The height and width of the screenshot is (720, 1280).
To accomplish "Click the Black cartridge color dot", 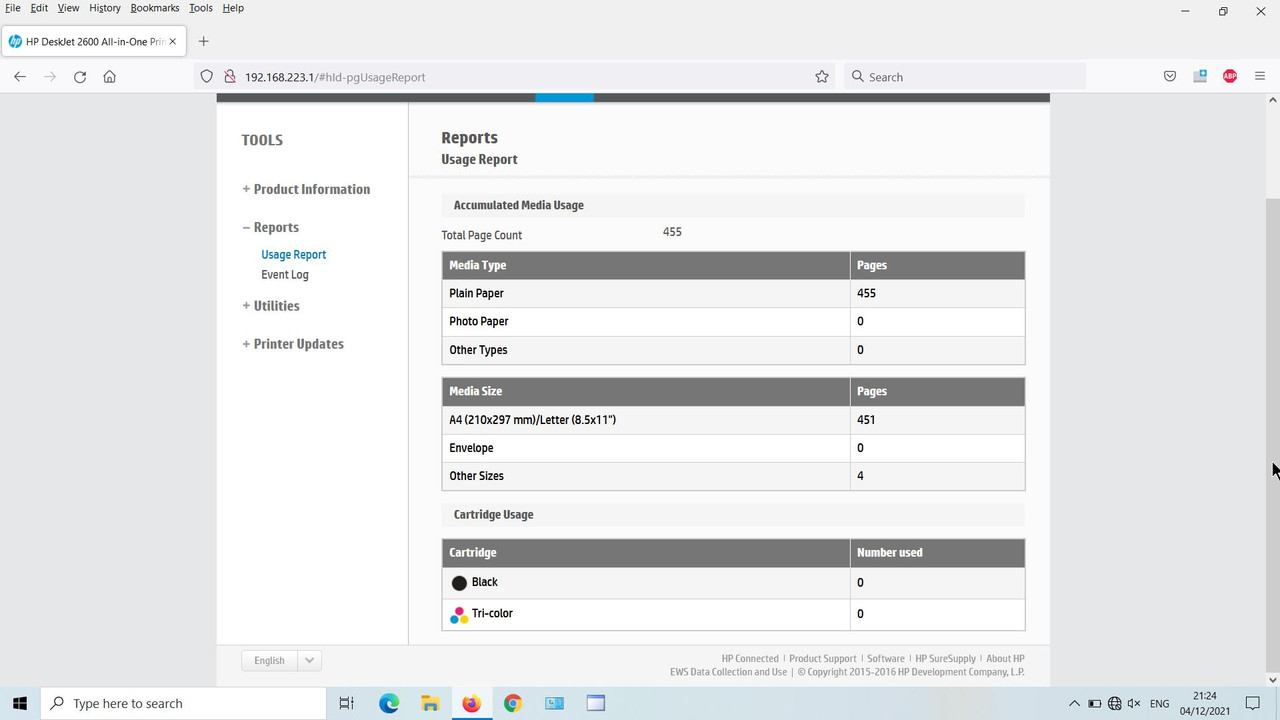I will [x=459, y=583].
